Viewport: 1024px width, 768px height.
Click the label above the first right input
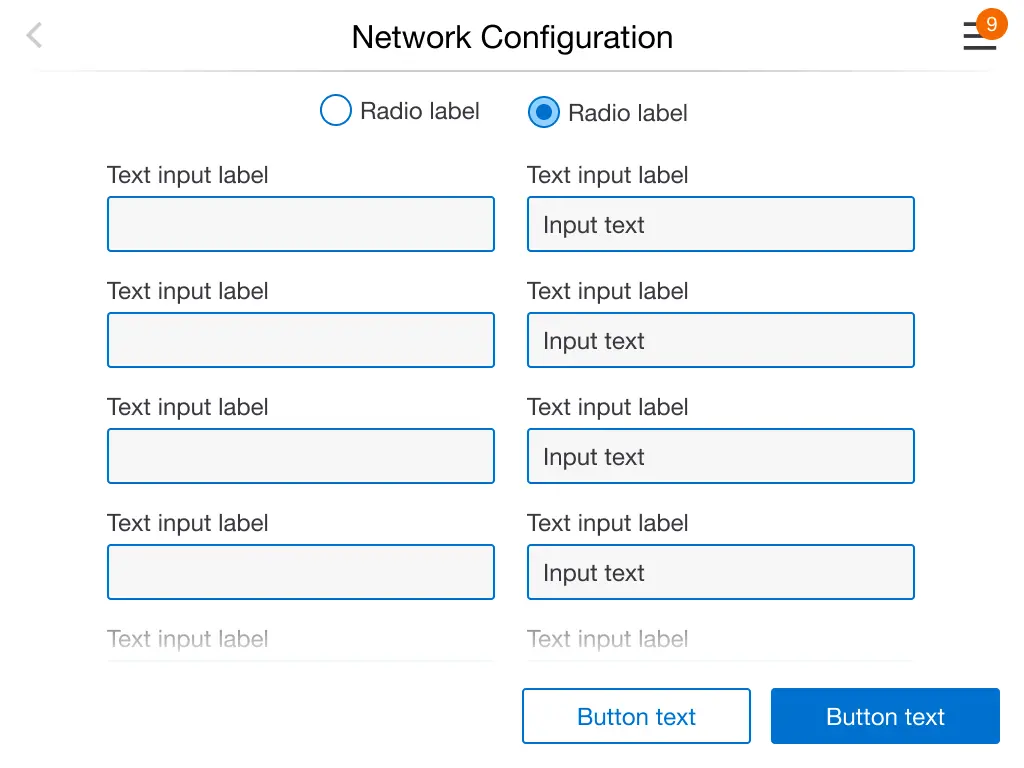[608, 175]
